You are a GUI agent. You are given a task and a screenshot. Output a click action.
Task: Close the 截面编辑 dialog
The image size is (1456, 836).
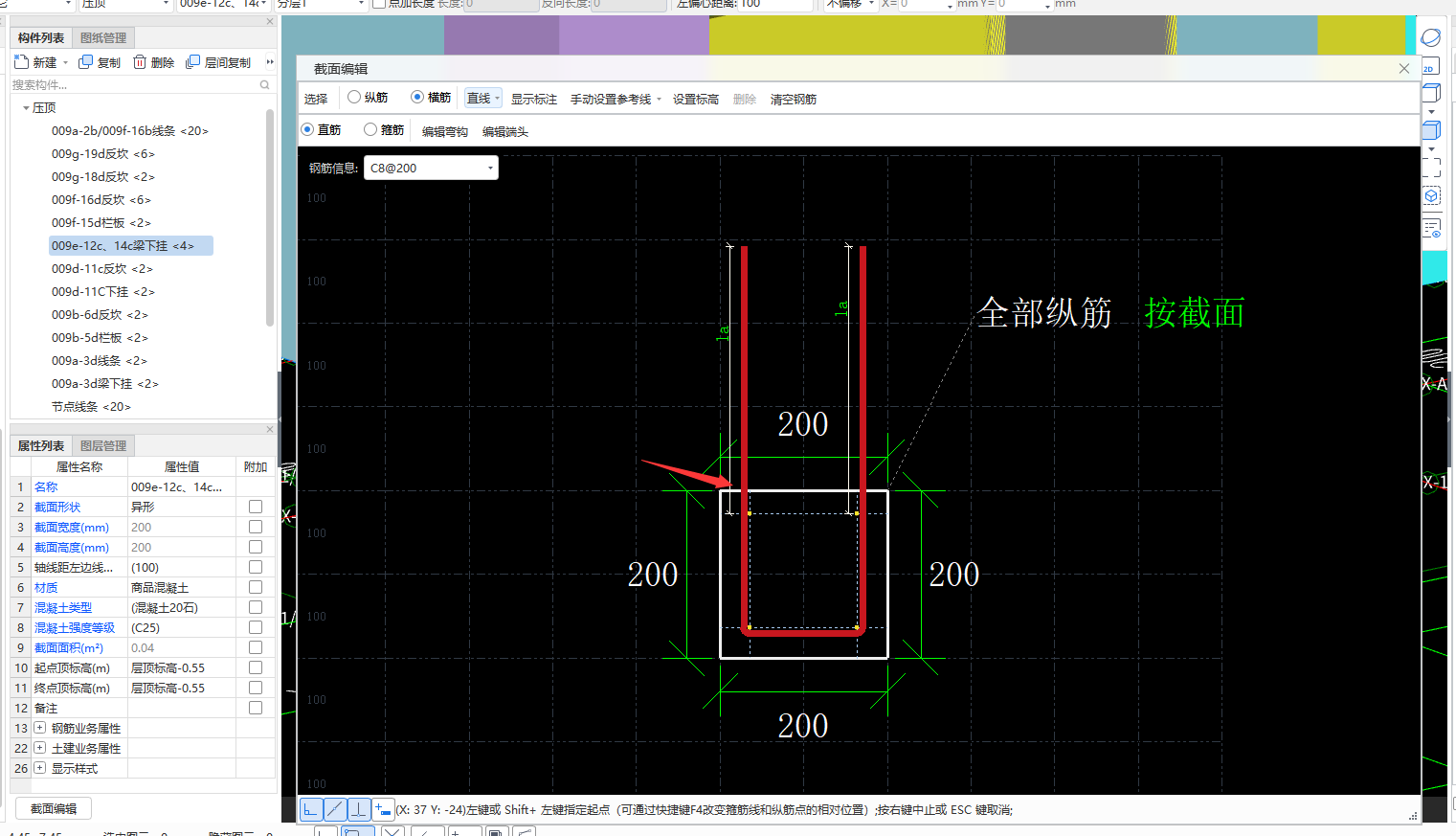[x=1403, y=68]
